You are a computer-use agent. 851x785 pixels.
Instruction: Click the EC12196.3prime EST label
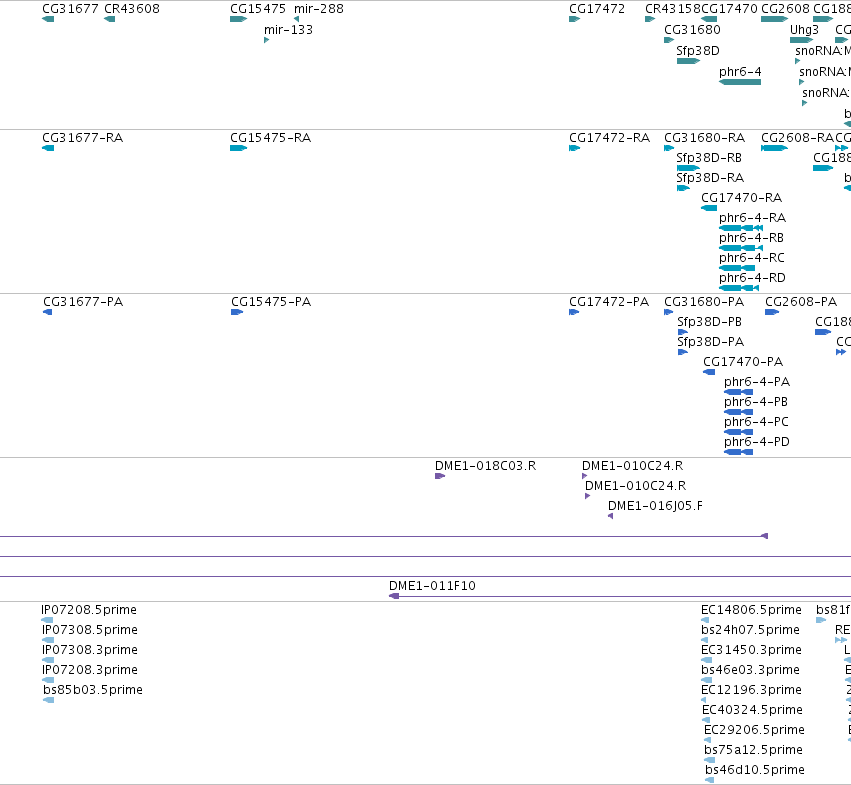click(751, 690)
